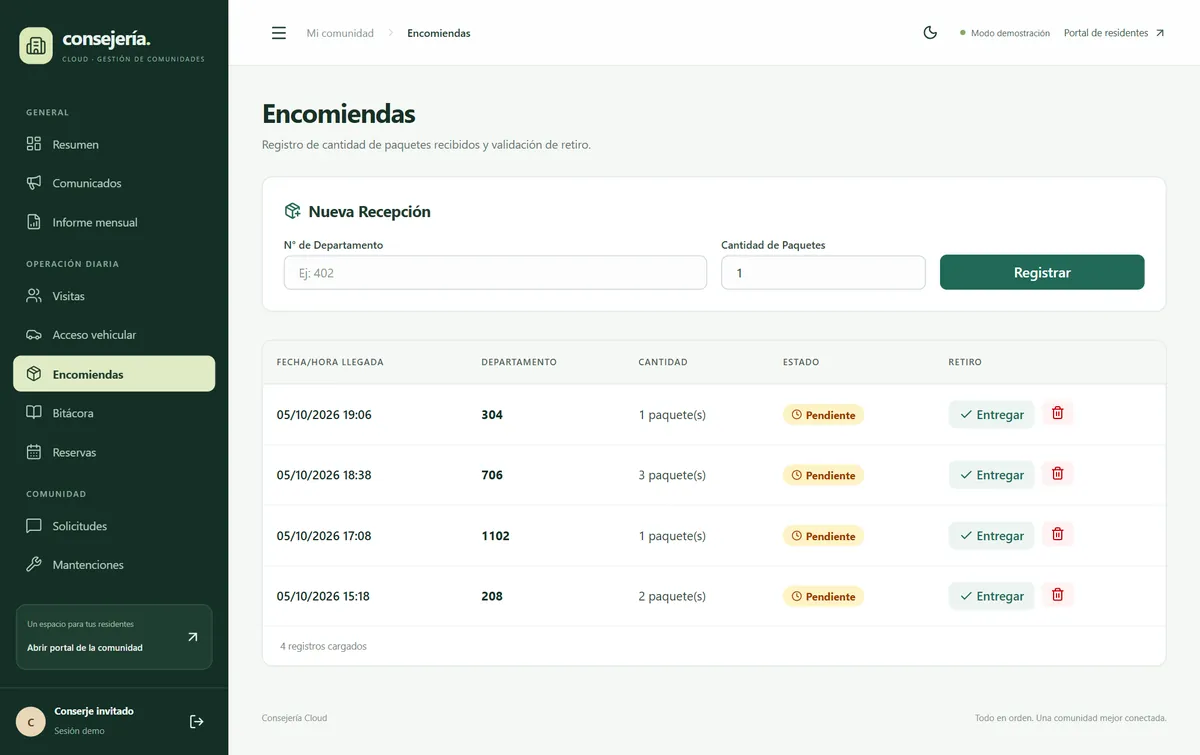Click the ESTADO column header
This screenshot has height=755, width=1200.
(801, 362)
